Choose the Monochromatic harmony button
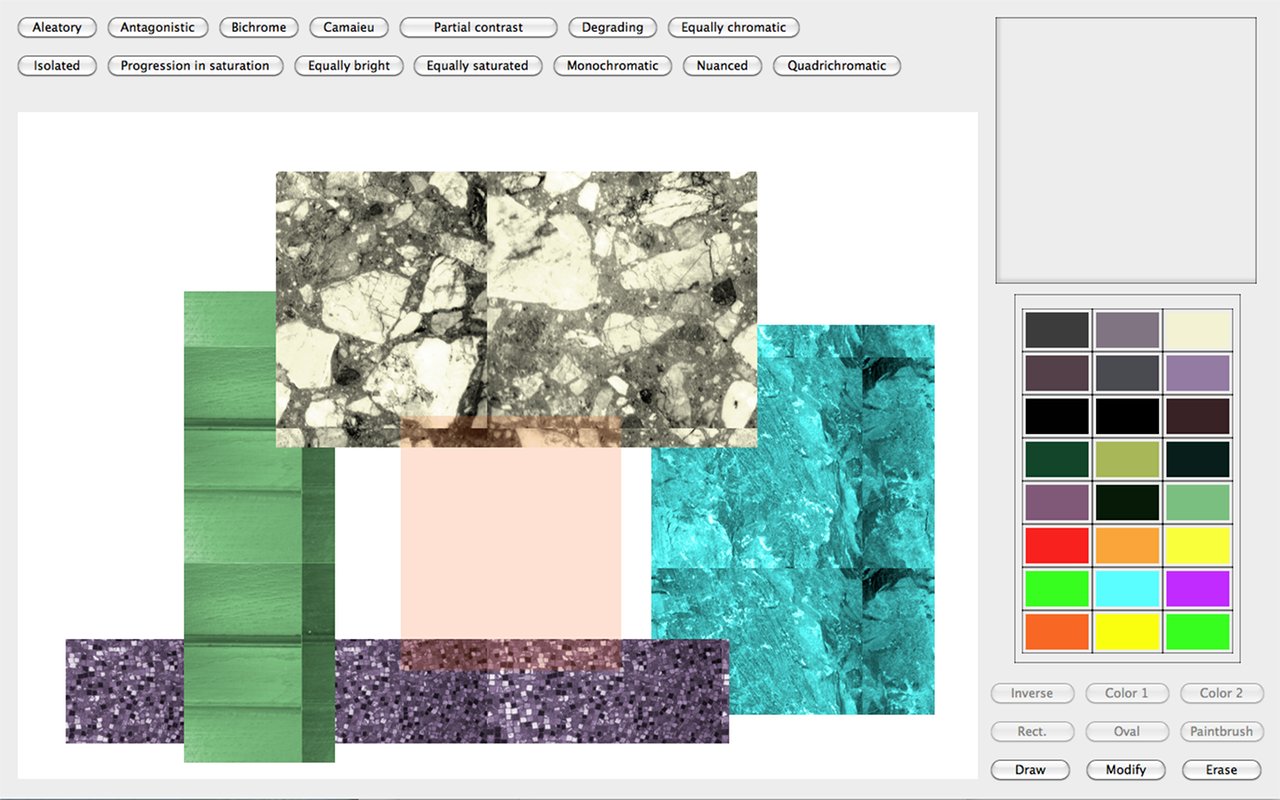 pos(612,66)
